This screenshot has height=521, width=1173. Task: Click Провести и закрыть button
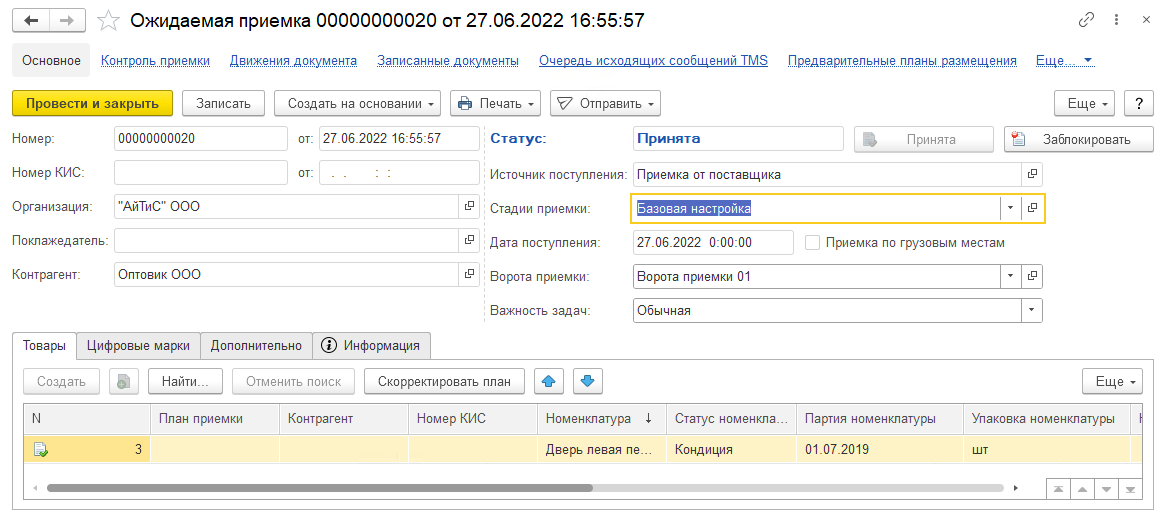[93, 104]
